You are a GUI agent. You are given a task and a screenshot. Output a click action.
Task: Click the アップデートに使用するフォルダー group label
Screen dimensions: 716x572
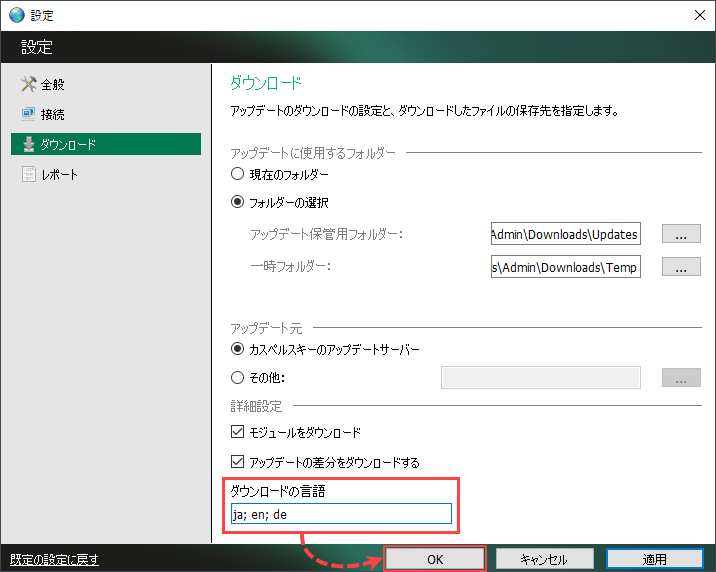[x=313, y=153]
